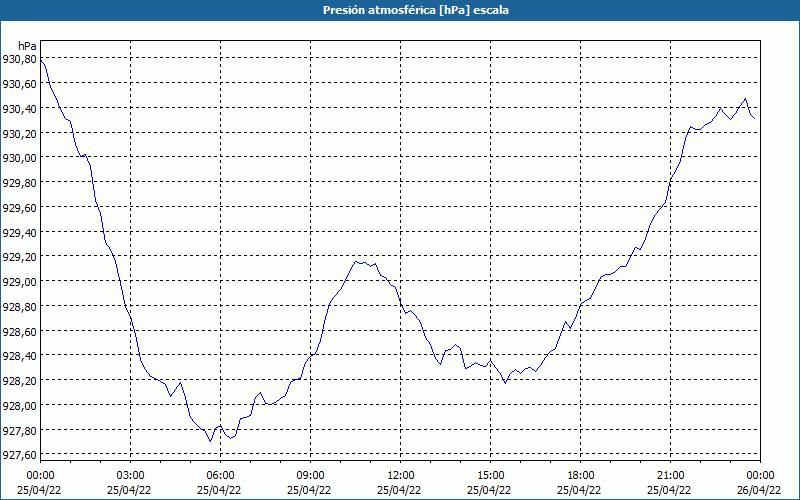Click the 930,80 y-axis value
This screenshot has width=800, height=500.
(x=19, y=60)
